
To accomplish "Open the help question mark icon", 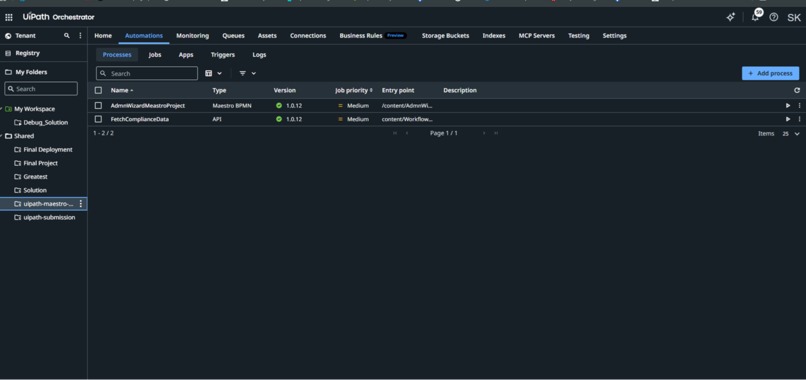I will tap(774, 17).
